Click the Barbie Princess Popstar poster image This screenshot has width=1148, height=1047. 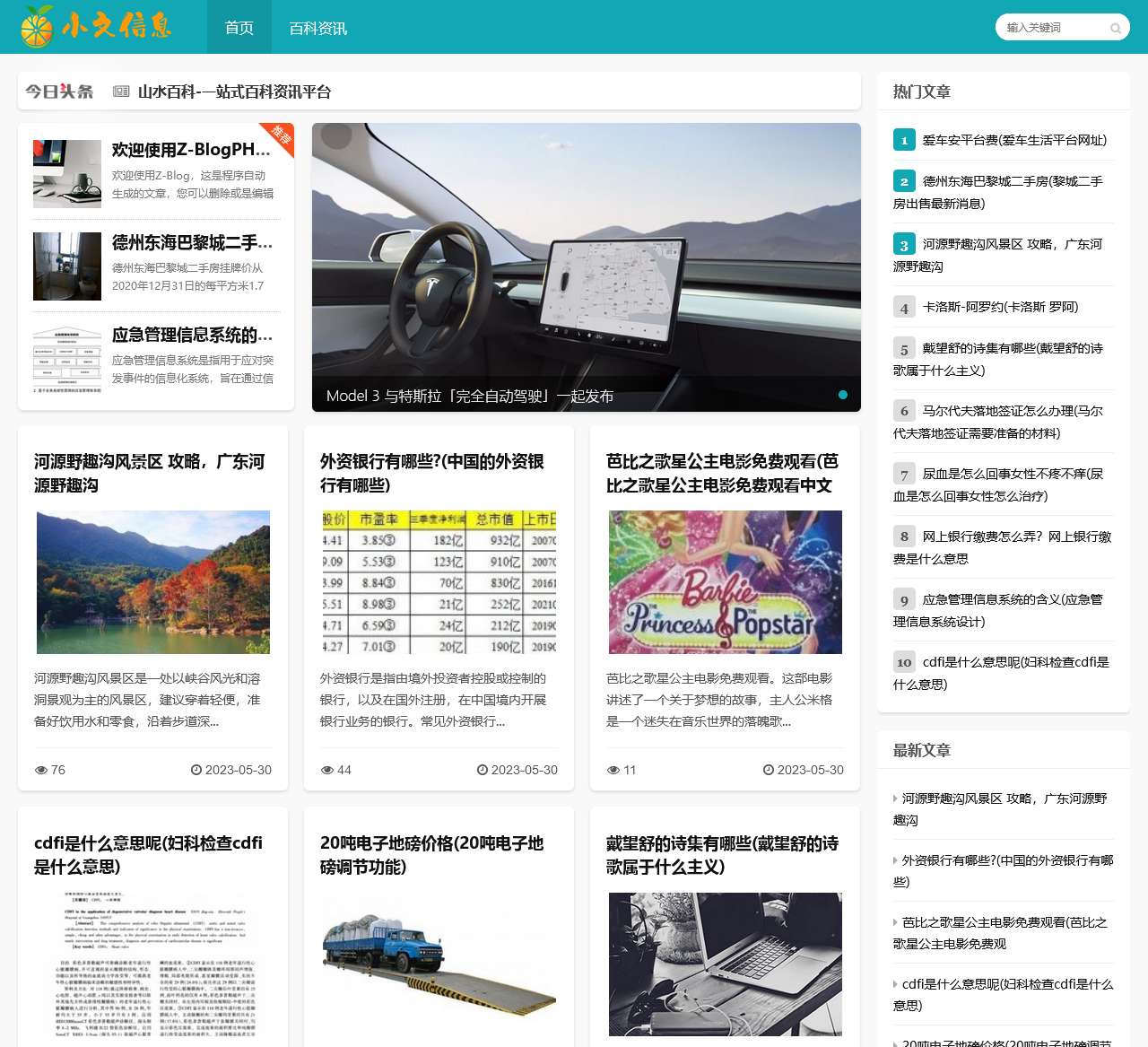(x=726, y=582)
